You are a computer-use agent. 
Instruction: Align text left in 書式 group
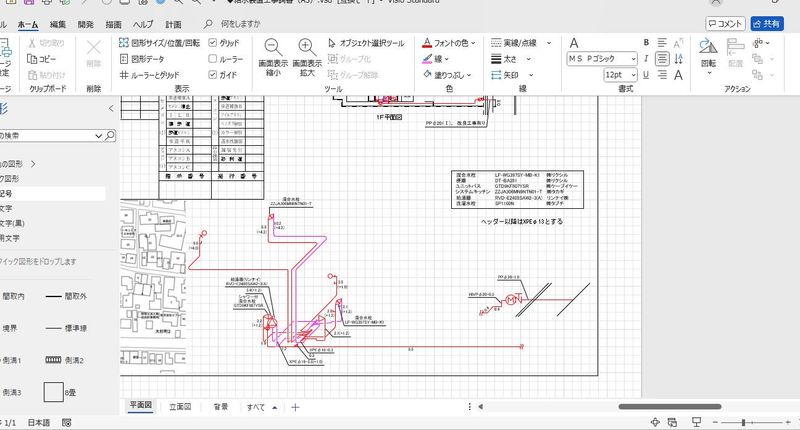[662, 43]
